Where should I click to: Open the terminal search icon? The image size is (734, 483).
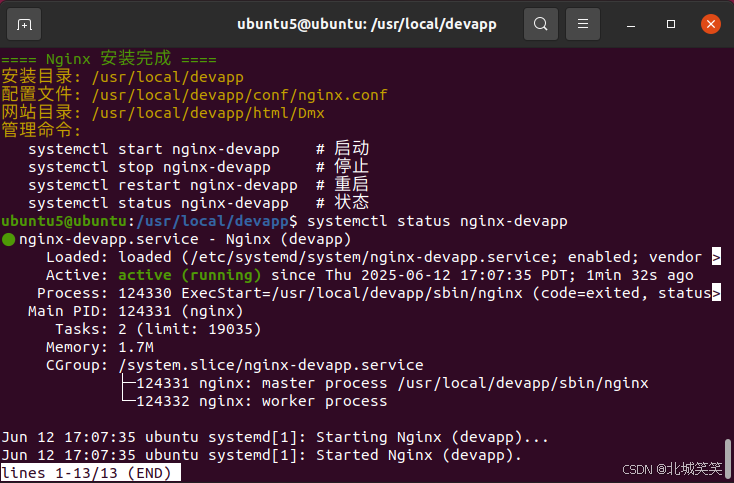(541, 24)
